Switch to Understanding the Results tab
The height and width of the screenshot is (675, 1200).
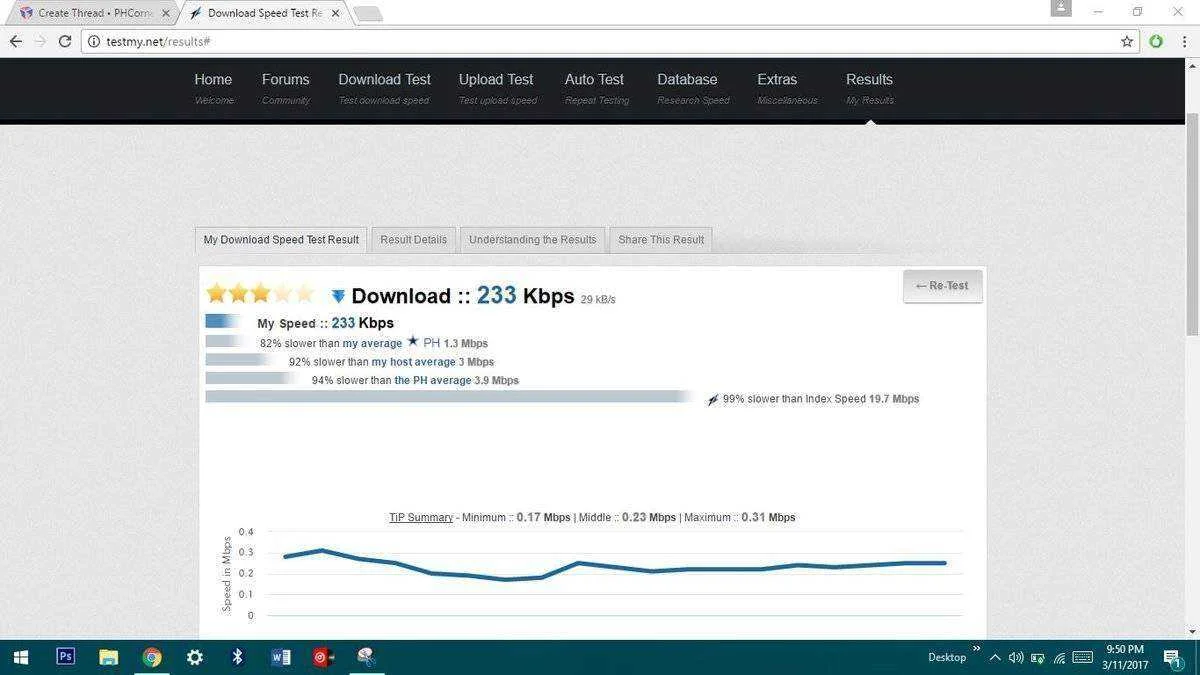pyautogui.click(x=532, y=240)
